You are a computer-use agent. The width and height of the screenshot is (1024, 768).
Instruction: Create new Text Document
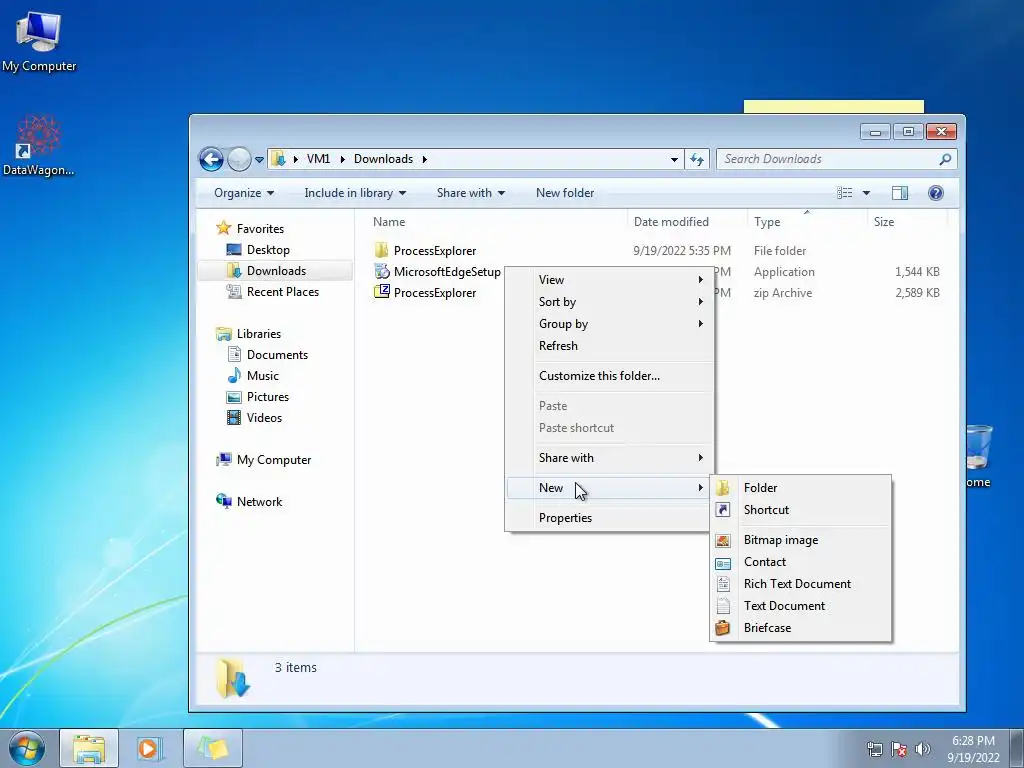tap(801, 606)
